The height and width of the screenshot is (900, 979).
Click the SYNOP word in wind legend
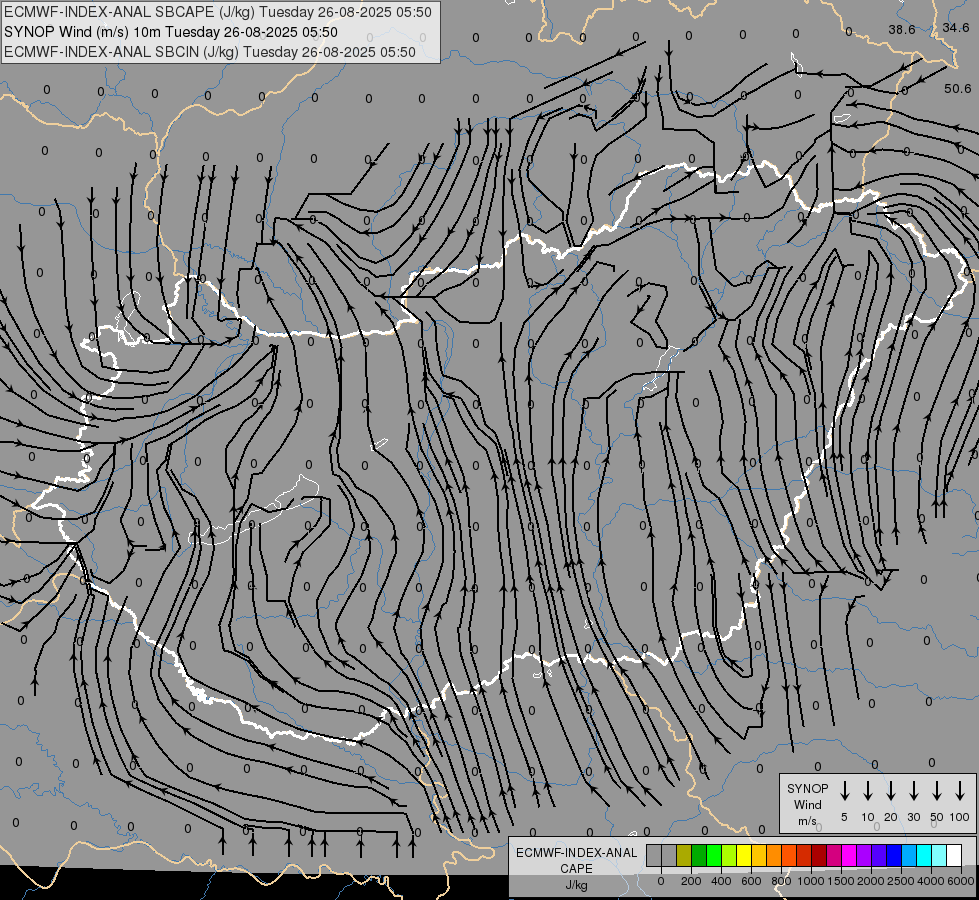tap(807, 789)
